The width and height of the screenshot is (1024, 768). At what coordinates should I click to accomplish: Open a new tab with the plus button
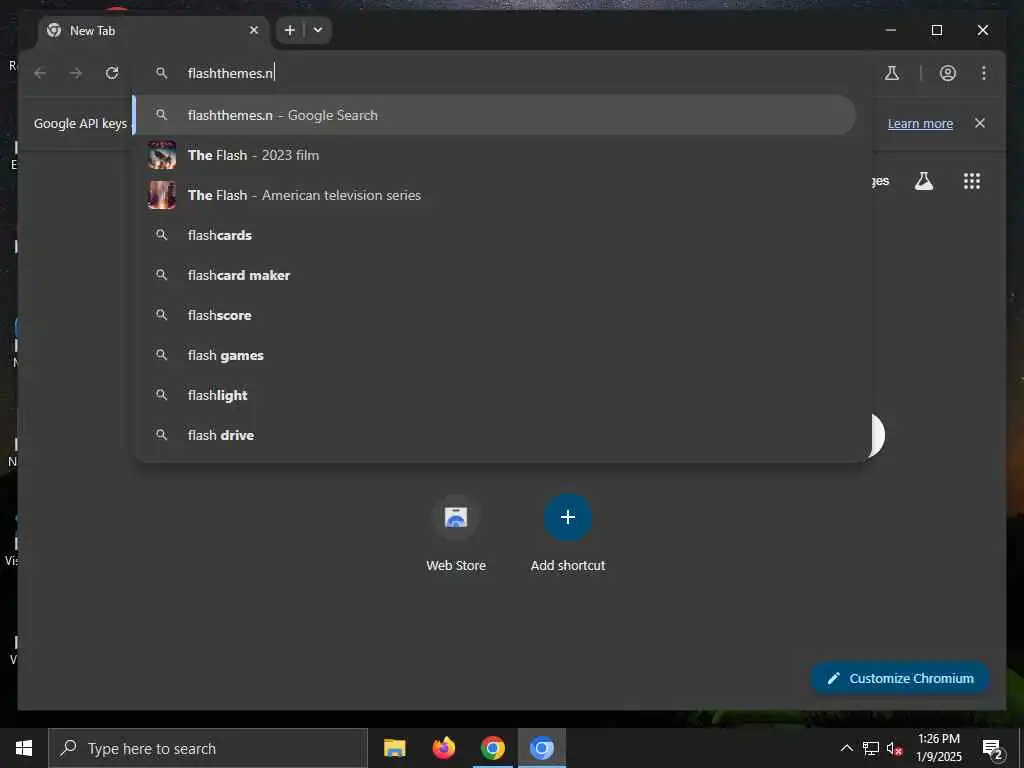pyautogui.click(x=290, y=30)
